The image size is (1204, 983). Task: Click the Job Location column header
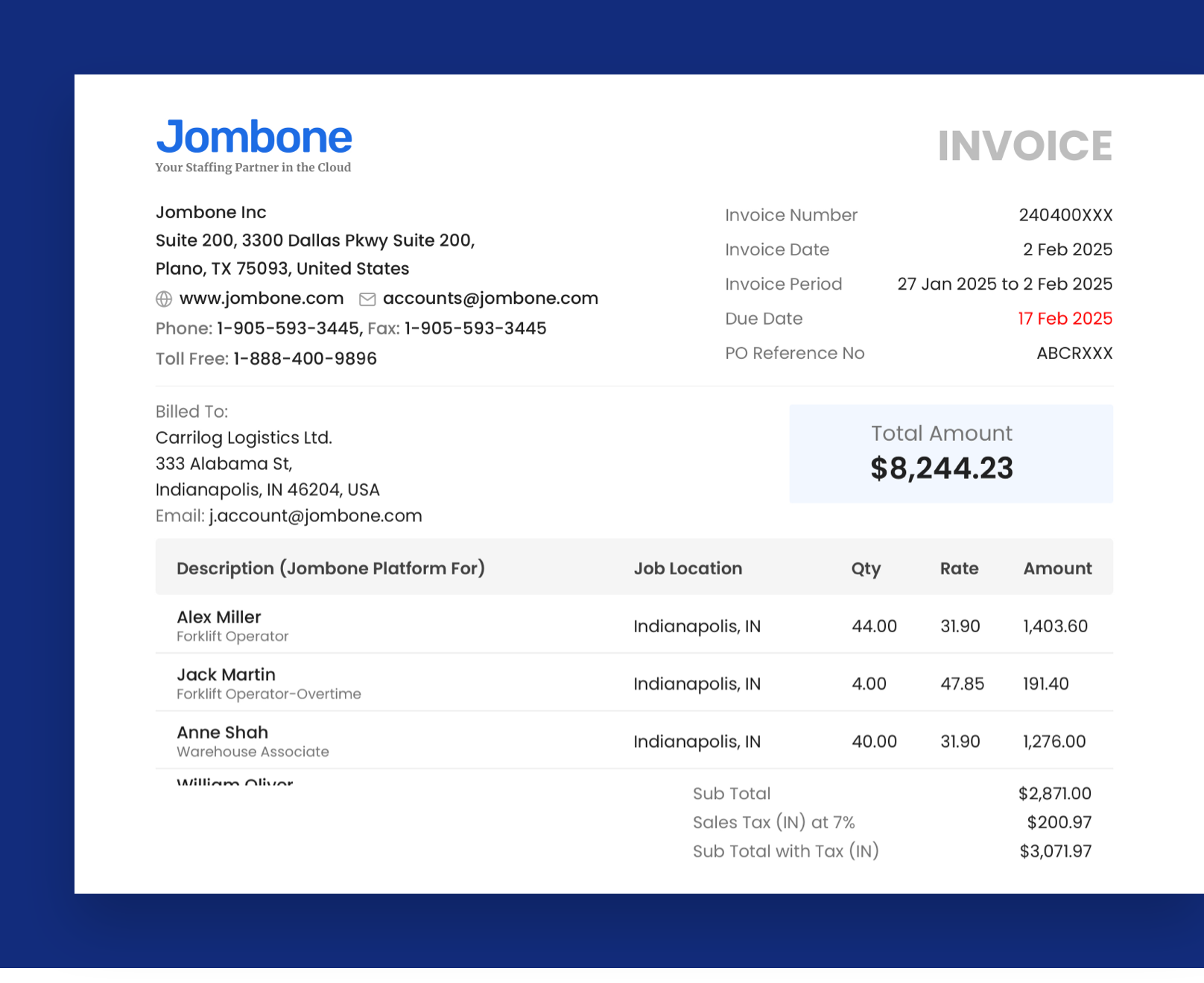pyautogui.click(x=688, y=569)
